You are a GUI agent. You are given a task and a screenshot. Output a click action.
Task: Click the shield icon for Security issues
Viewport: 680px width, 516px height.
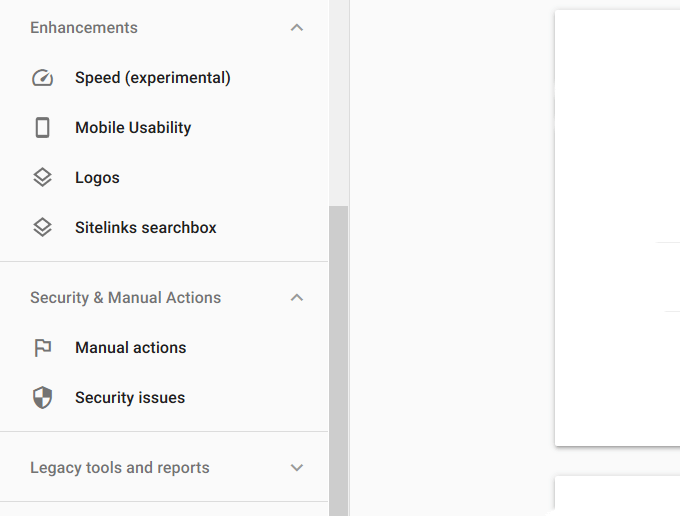[42, 398]
